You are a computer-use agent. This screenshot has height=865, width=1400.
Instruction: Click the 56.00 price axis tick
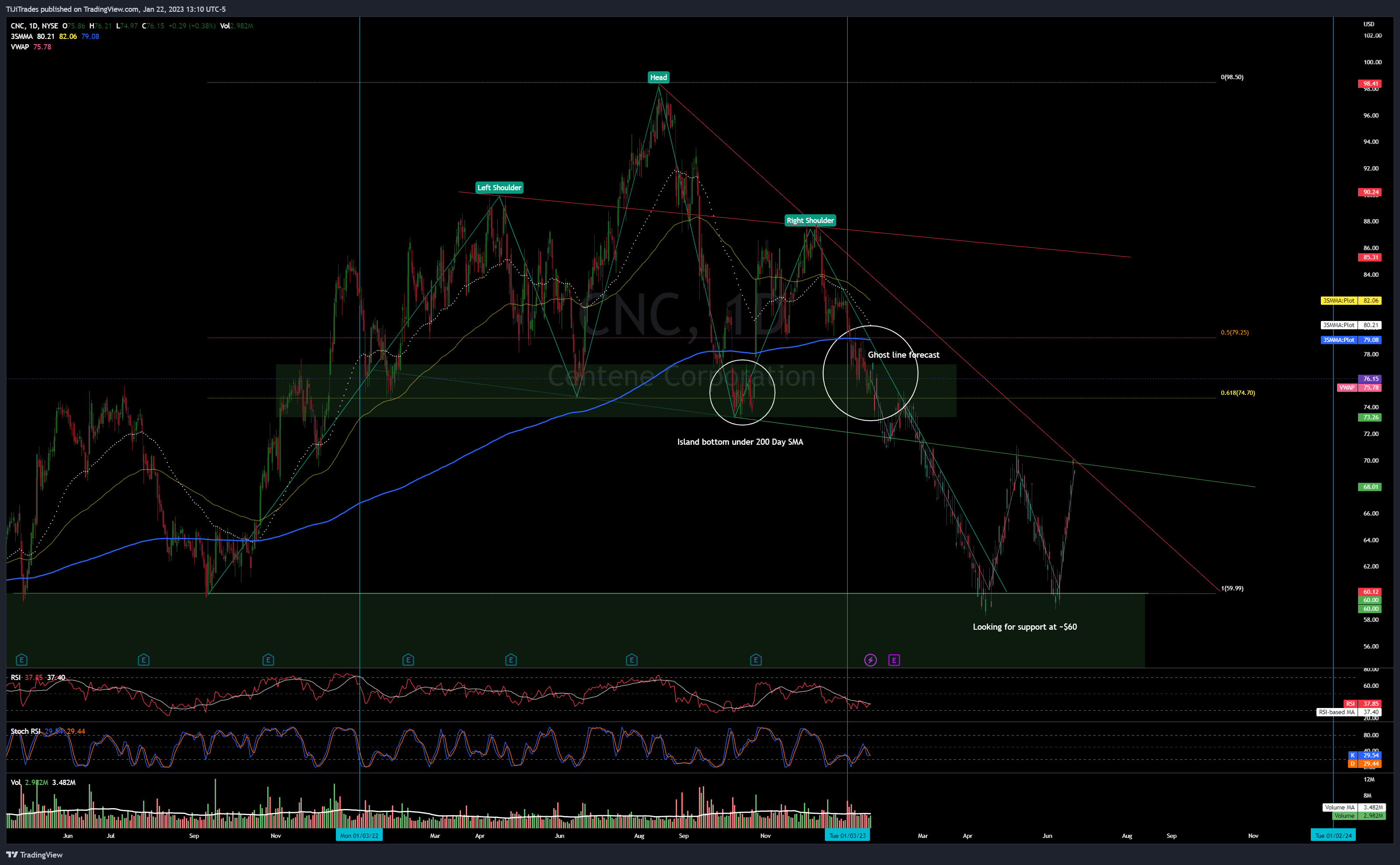click(1371, 646)
